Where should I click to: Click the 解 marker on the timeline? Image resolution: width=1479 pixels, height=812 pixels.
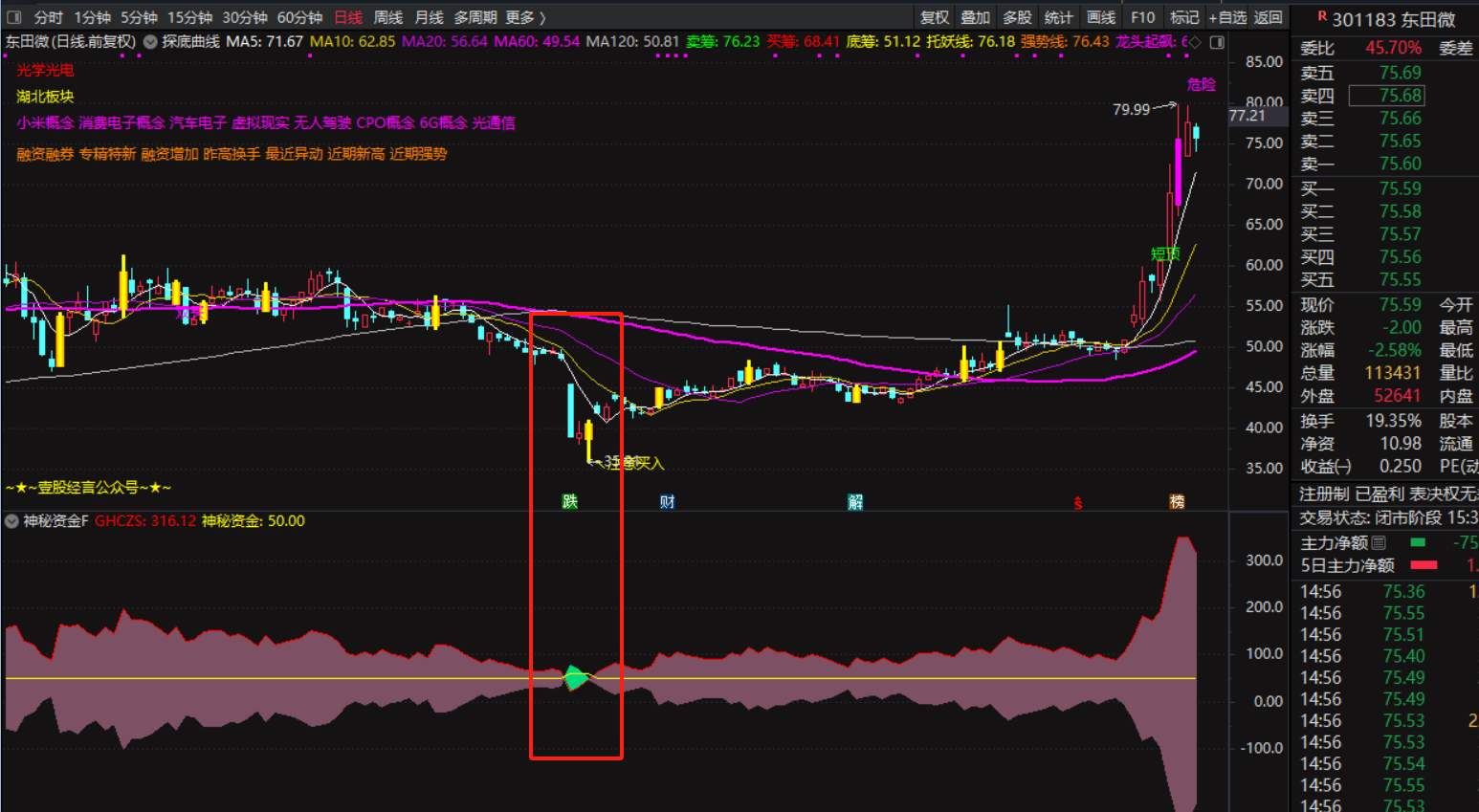pyautogui.click(x=855, y=501)
